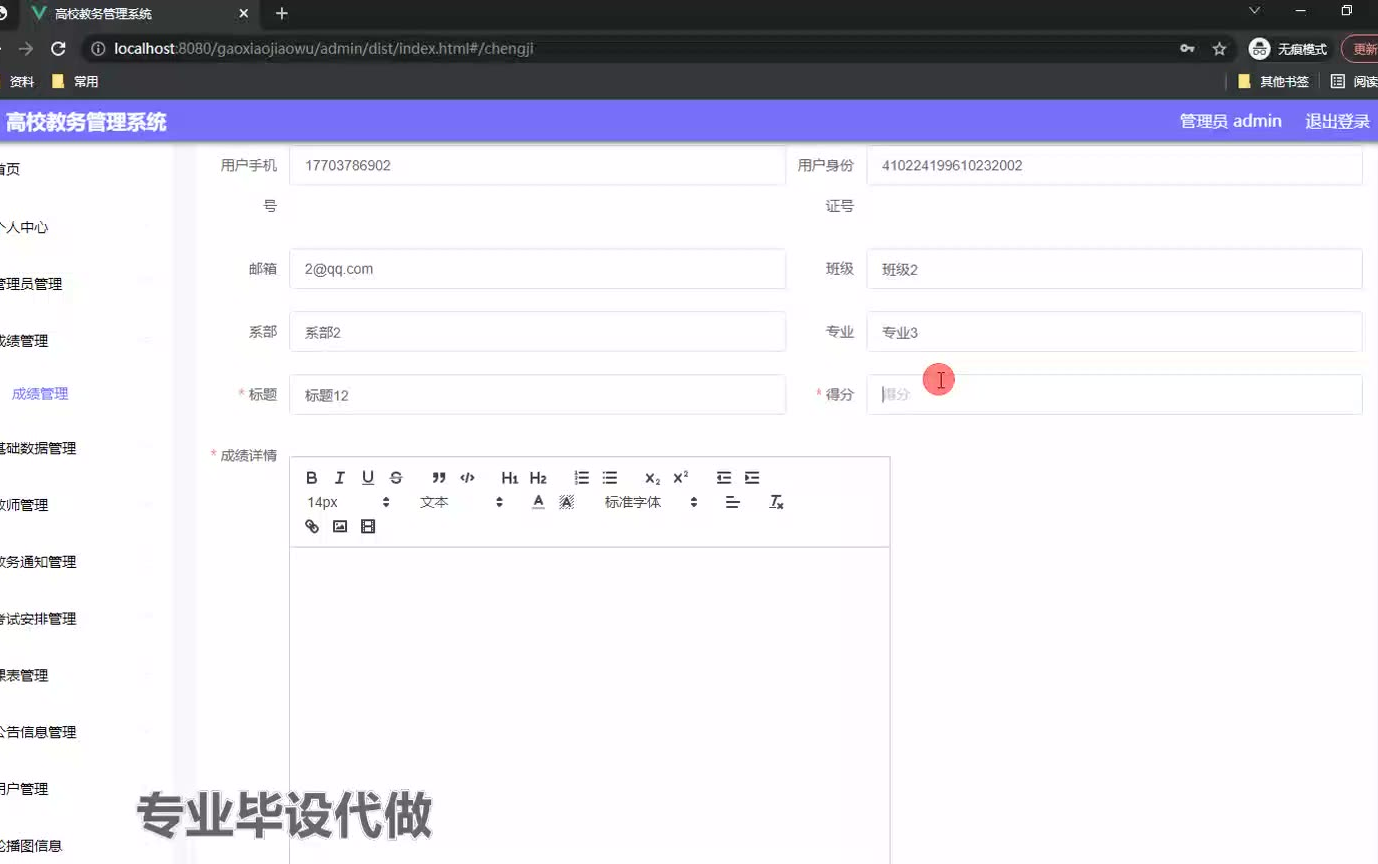Clear text formatting in the editor
Viewport: 1378px width, 864px height.
tap(776, 502)
